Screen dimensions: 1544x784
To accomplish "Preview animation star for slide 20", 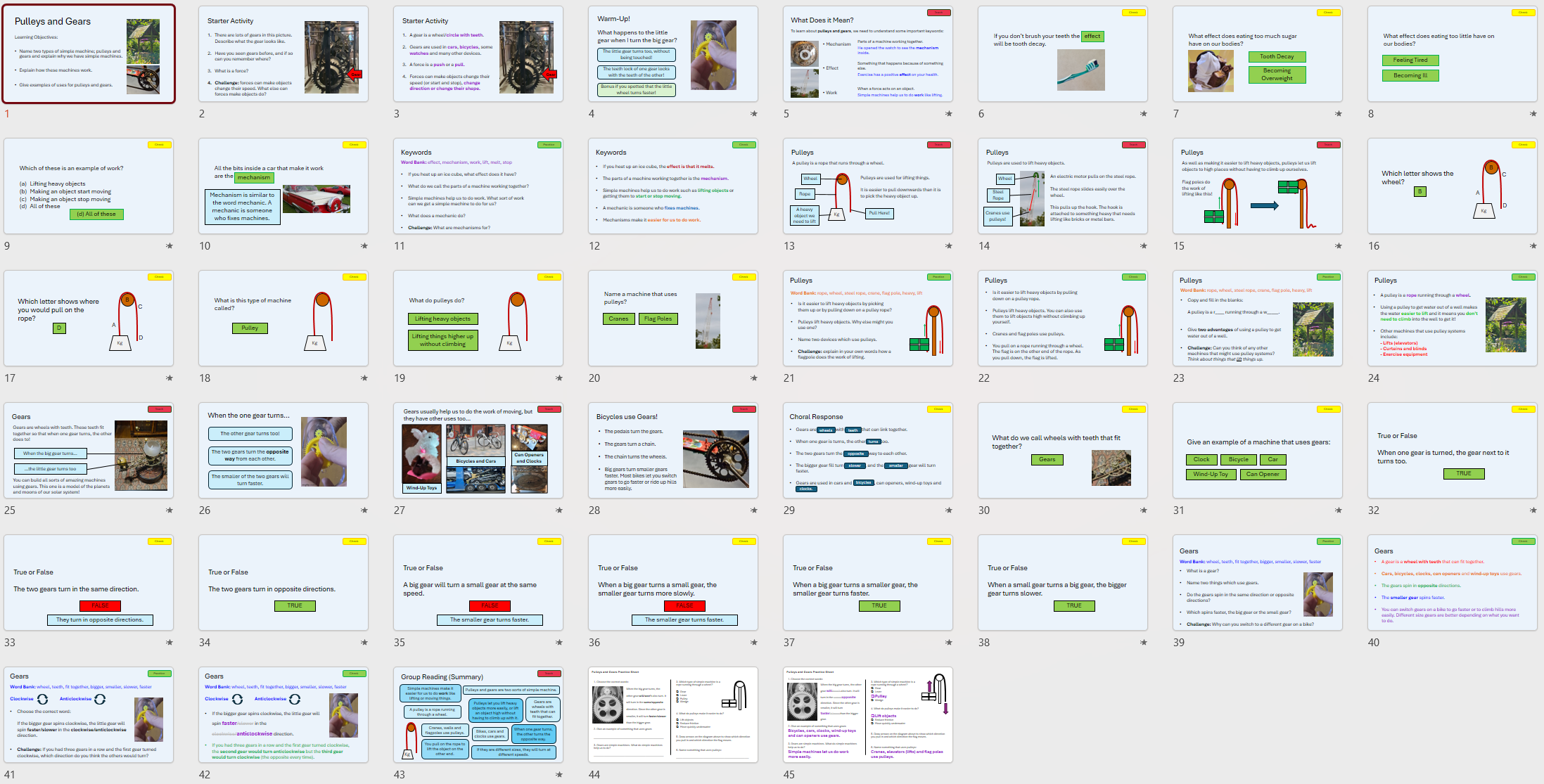I will [753, 378].
